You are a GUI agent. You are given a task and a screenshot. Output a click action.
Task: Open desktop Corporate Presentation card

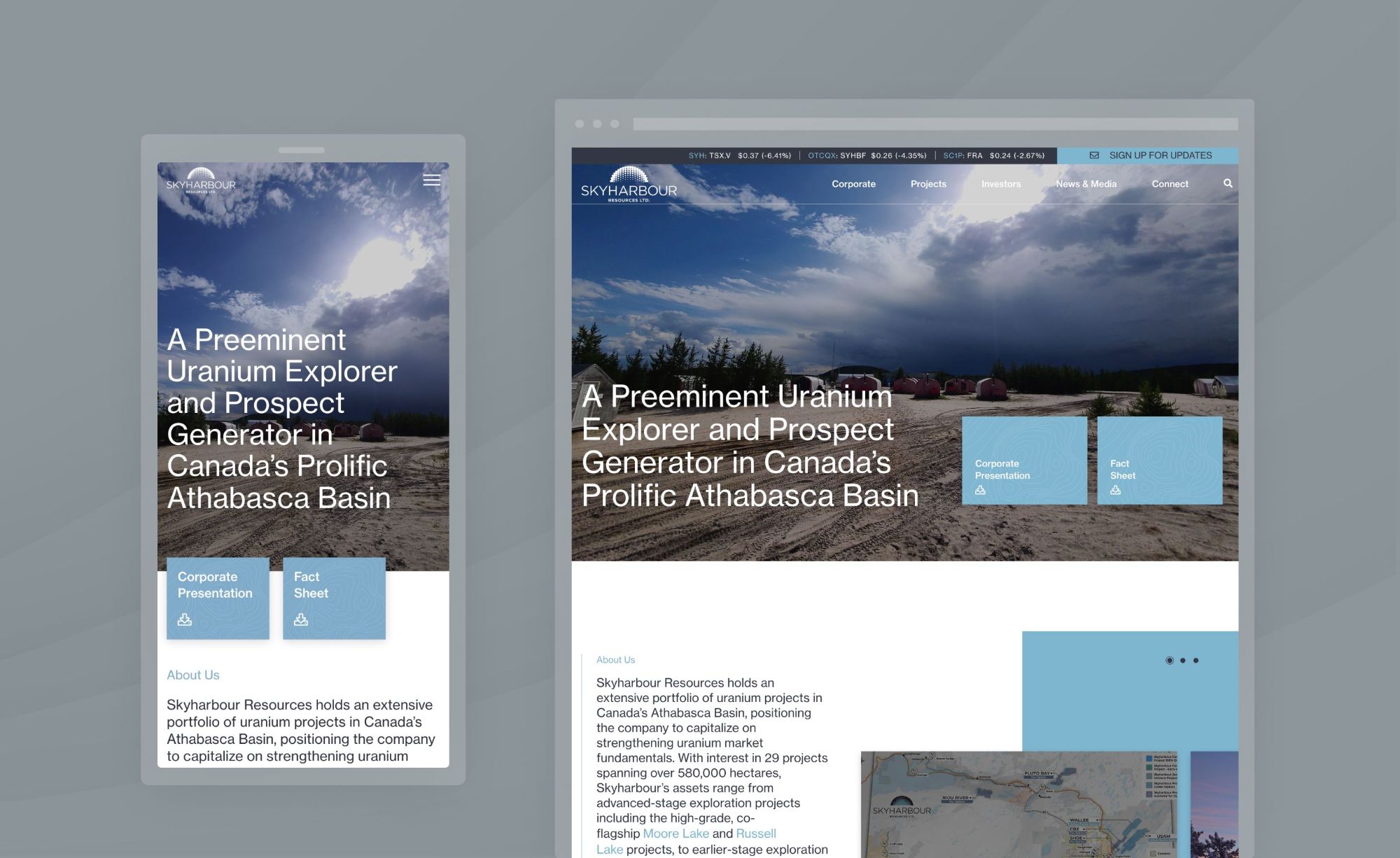coord(1024,460)
